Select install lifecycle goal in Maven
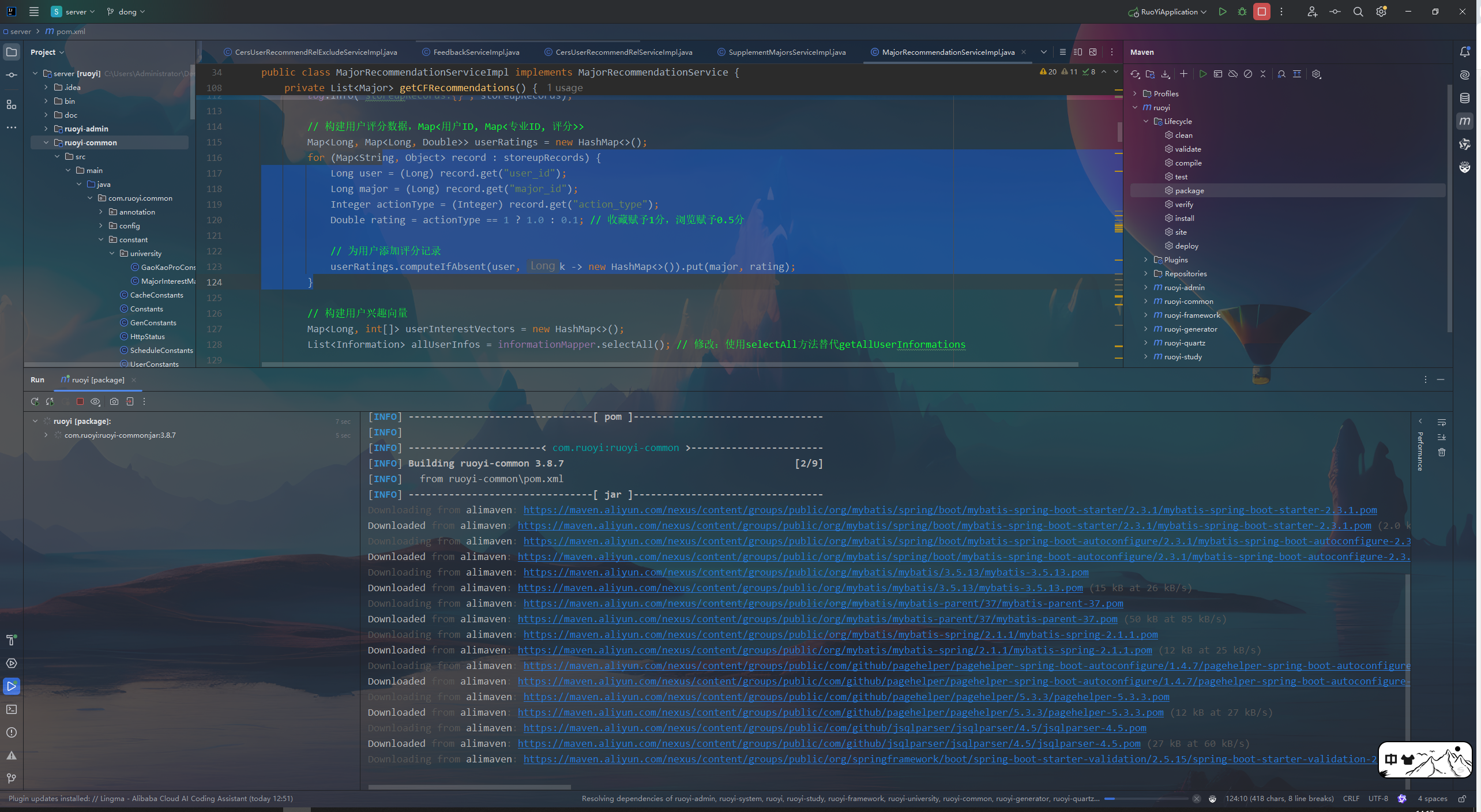The width and height of the screenshot is (1481, 812). click(x=1184, y=218)
